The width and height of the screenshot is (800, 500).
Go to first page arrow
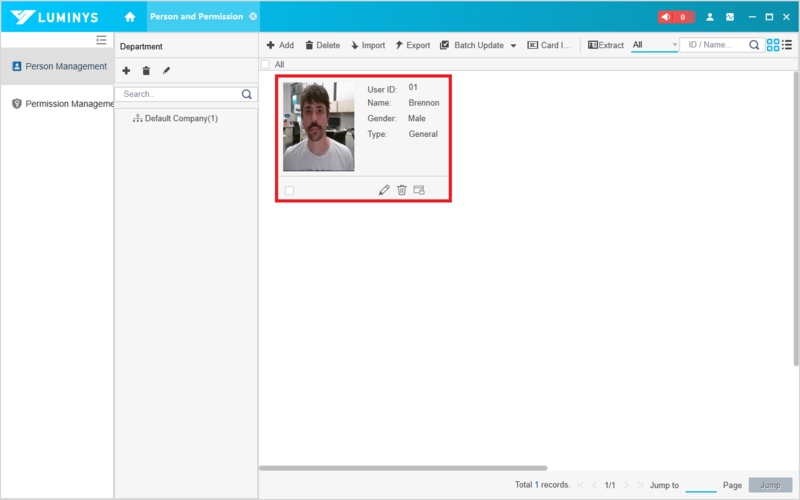580,485
